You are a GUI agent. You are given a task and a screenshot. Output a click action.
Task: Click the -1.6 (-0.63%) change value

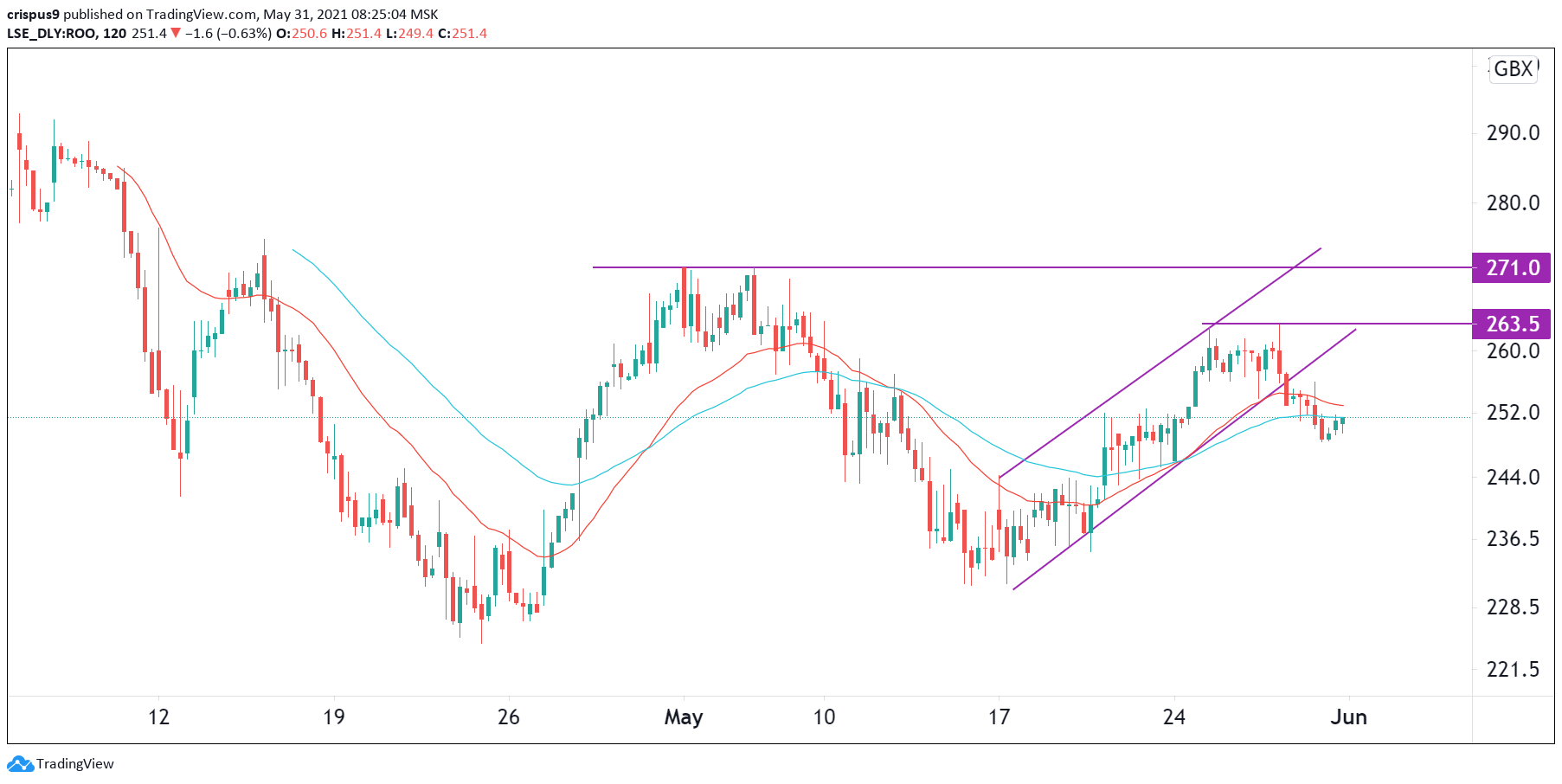[x=228, y=34]
